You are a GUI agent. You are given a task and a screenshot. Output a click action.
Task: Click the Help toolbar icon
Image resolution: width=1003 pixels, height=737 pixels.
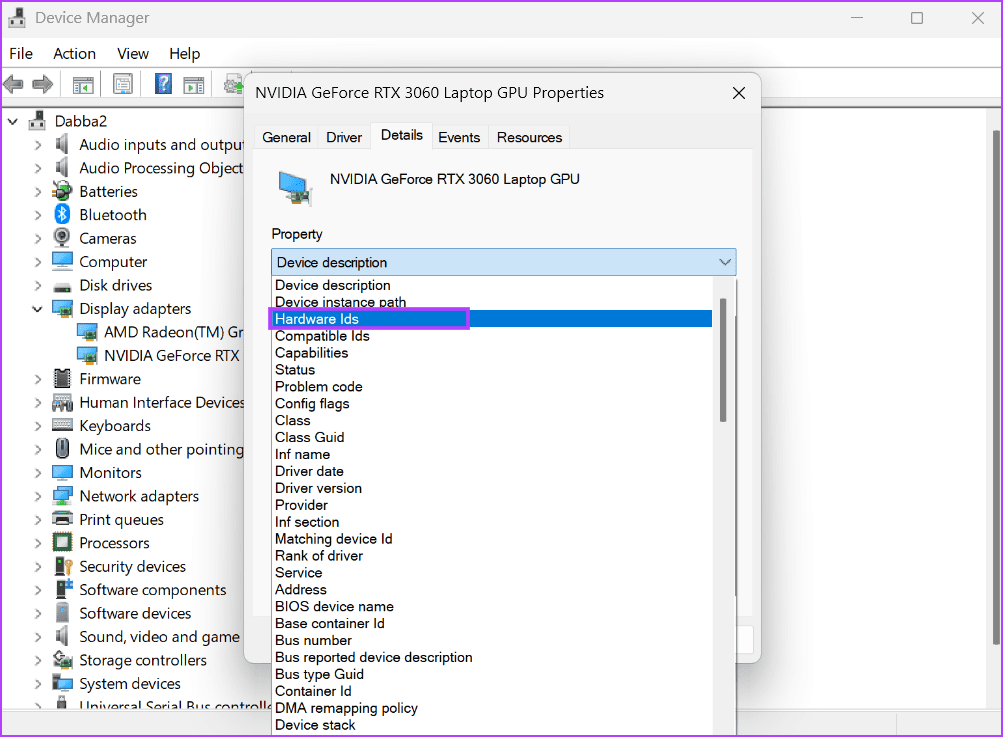[x=161, y=83]
